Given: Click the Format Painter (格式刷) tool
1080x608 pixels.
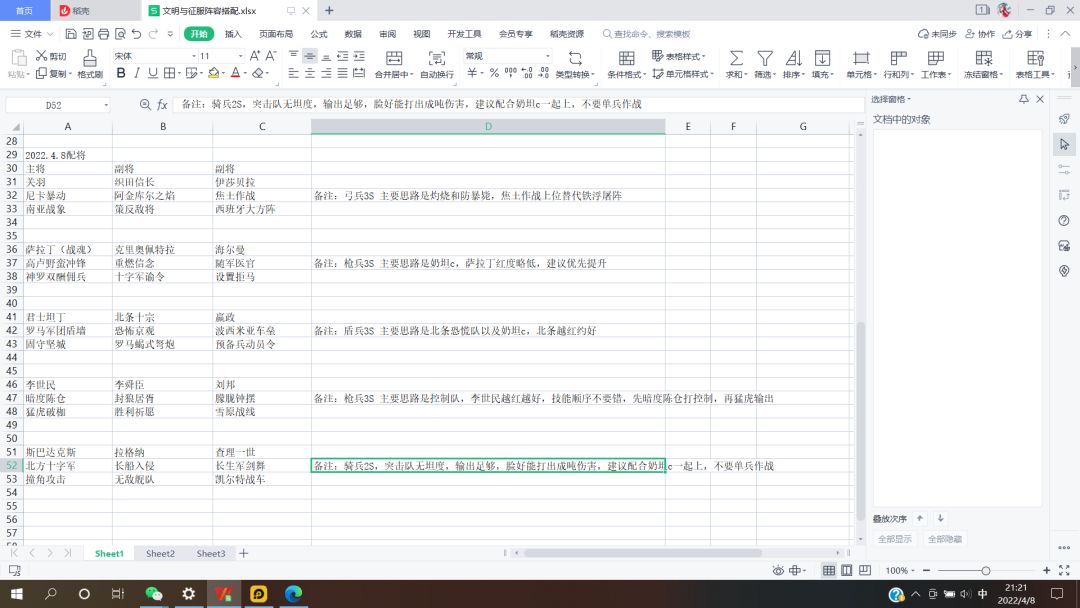Looking at the screenshot, I should 90,64.
